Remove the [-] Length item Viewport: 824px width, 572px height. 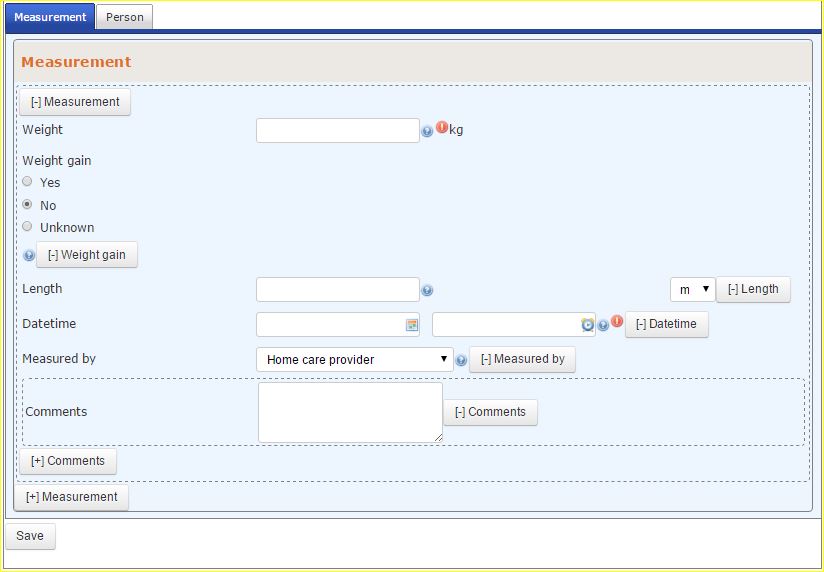[753, 289]
